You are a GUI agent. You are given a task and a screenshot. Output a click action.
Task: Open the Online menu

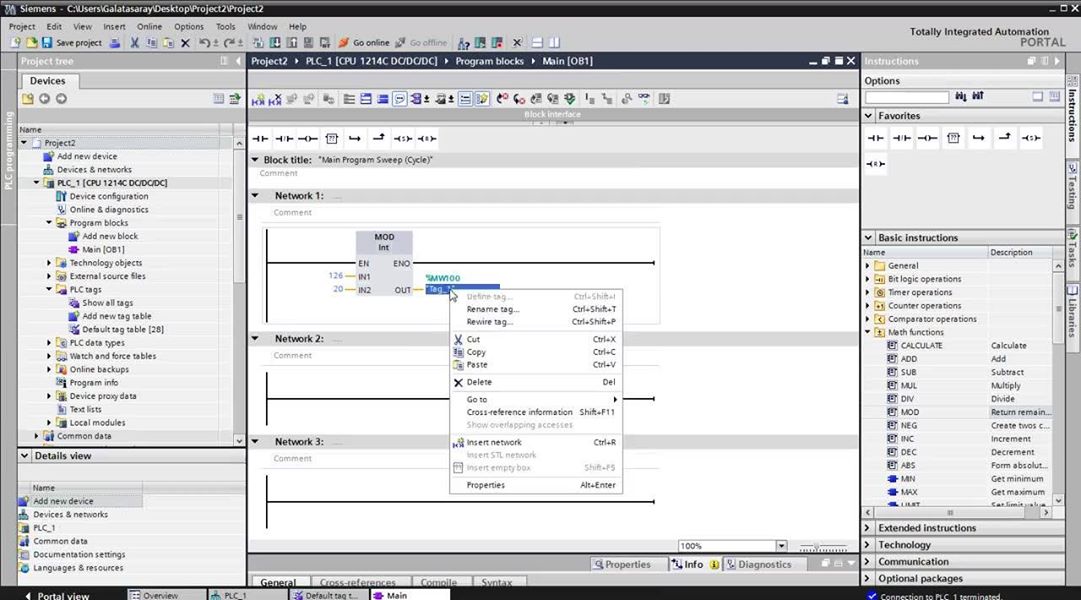[149, 27]
